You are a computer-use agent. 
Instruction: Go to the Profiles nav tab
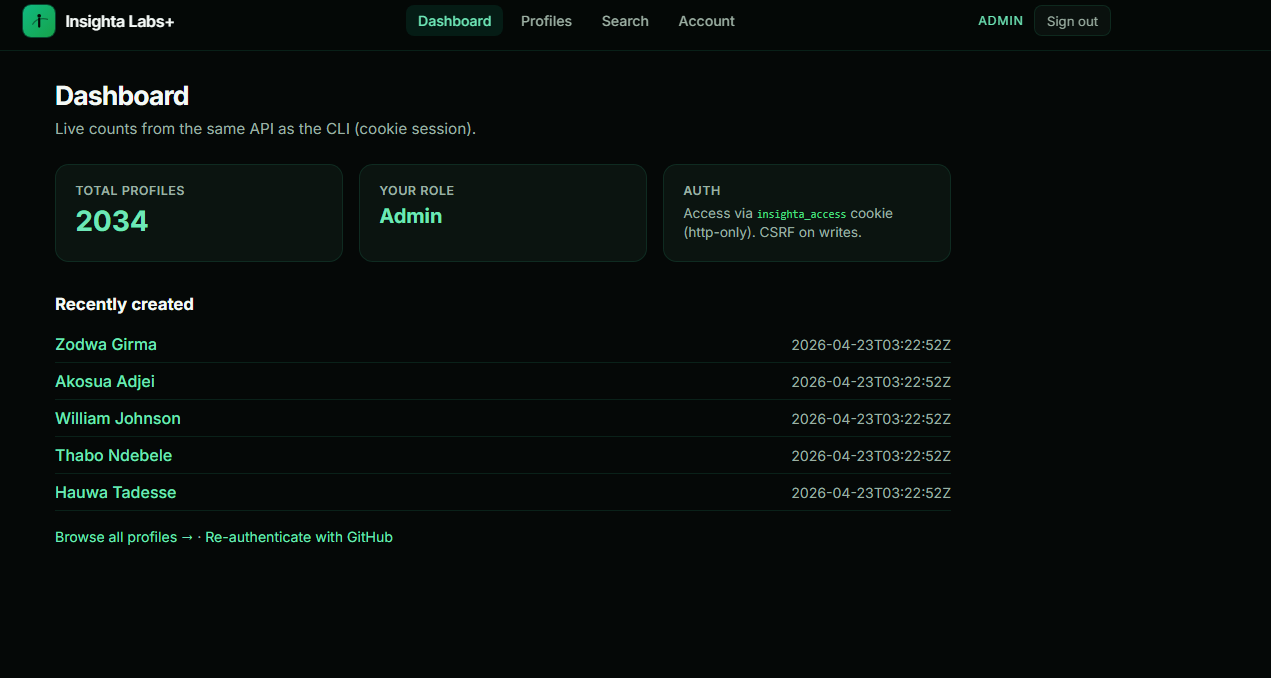(546, 21)
